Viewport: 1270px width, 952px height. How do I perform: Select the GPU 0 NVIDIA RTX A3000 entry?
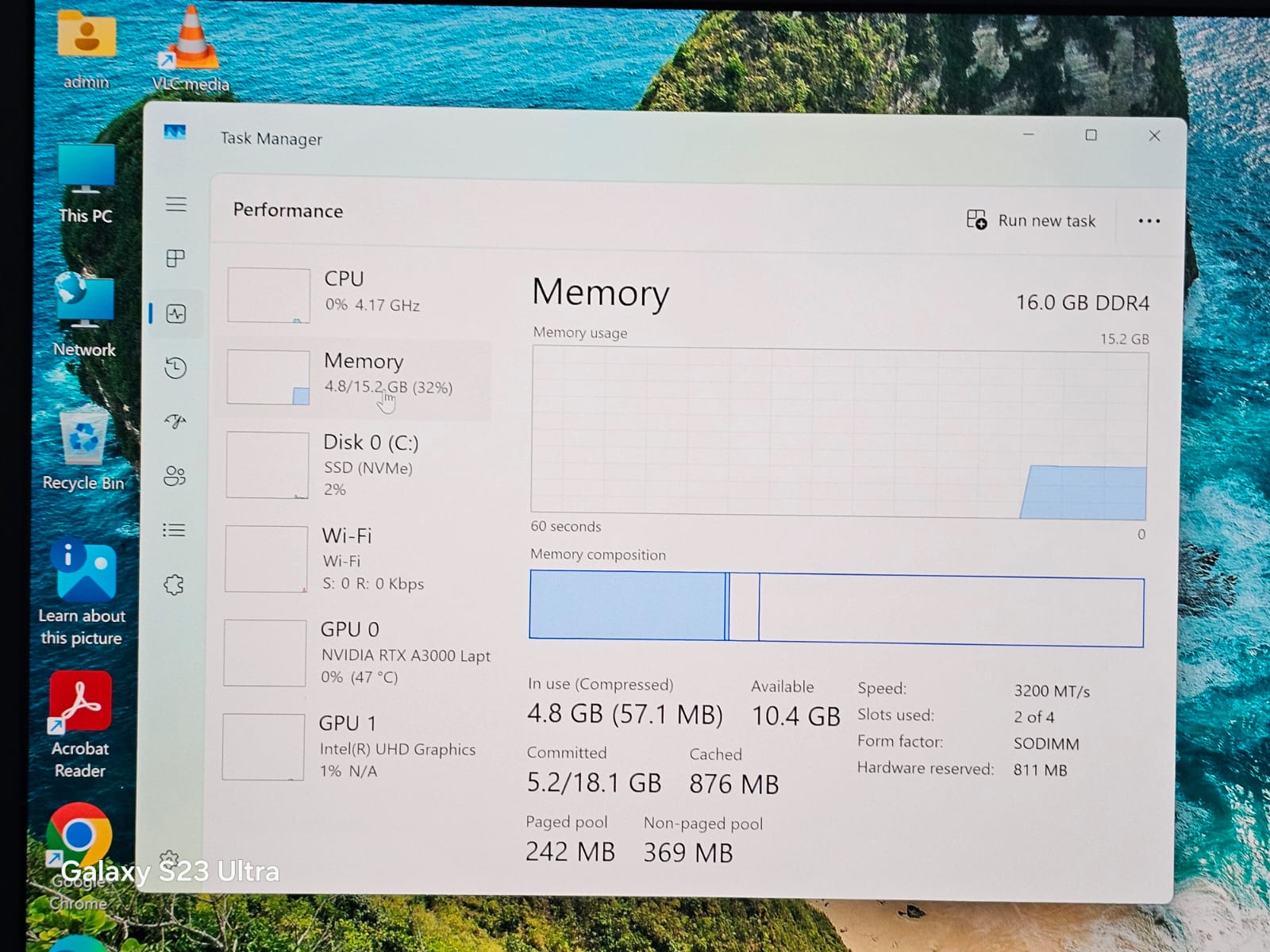(356, 653)
